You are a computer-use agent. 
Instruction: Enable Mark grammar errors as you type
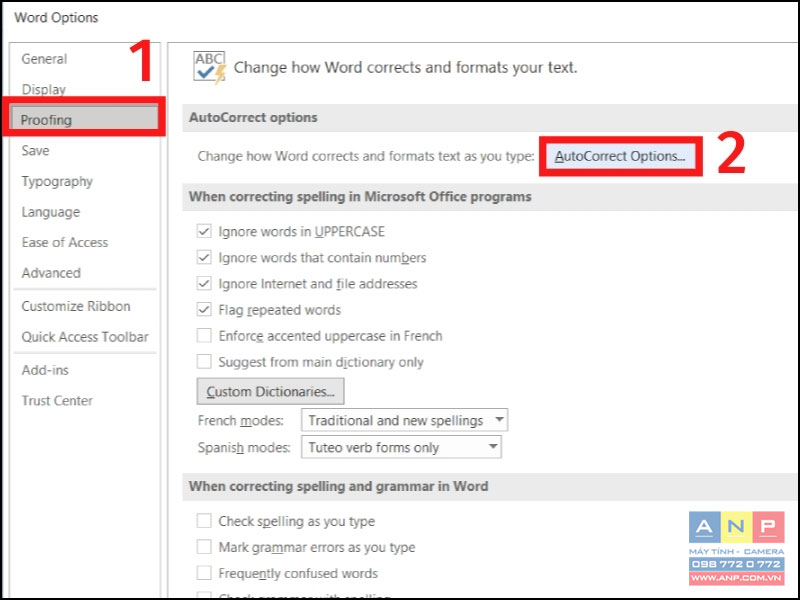pyautogui.click(x=204, y=546)
